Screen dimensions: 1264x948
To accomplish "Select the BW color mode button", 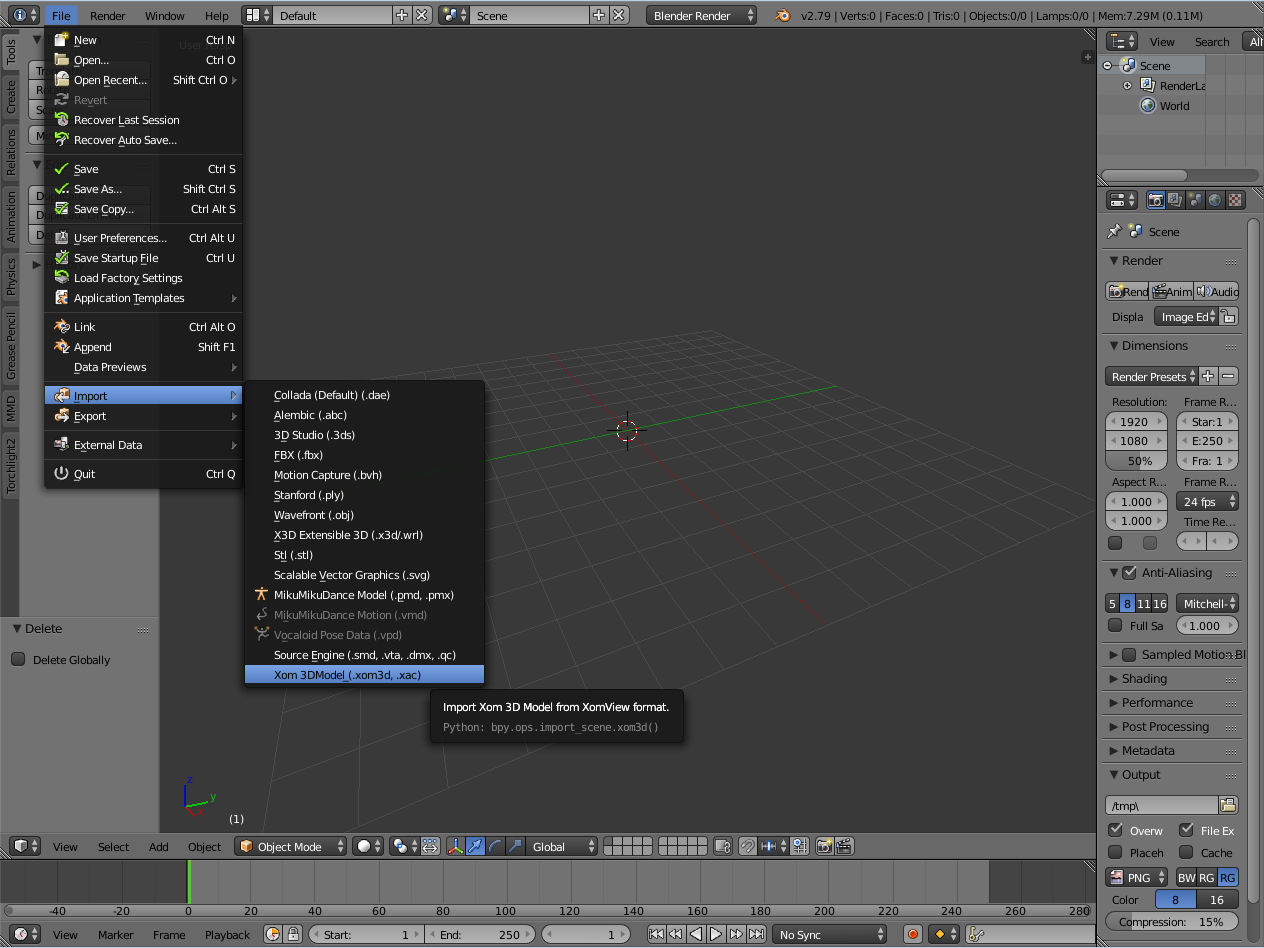I will tap(1186, 877).
